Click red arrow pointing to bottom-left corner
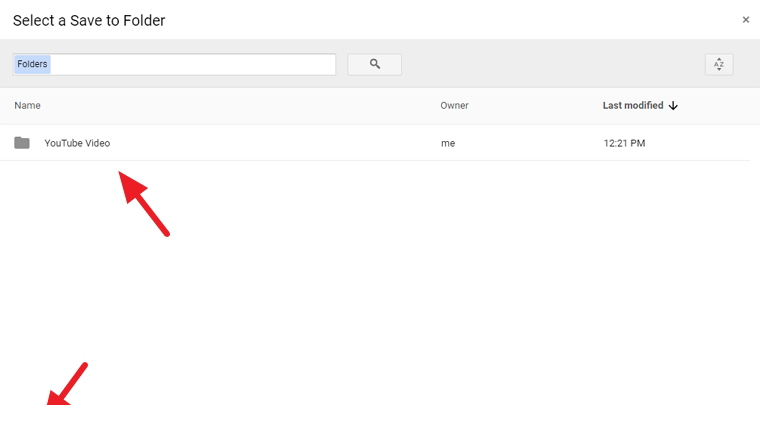The width and height of the screenshot is (760, 421). click(x=68, y=385)
